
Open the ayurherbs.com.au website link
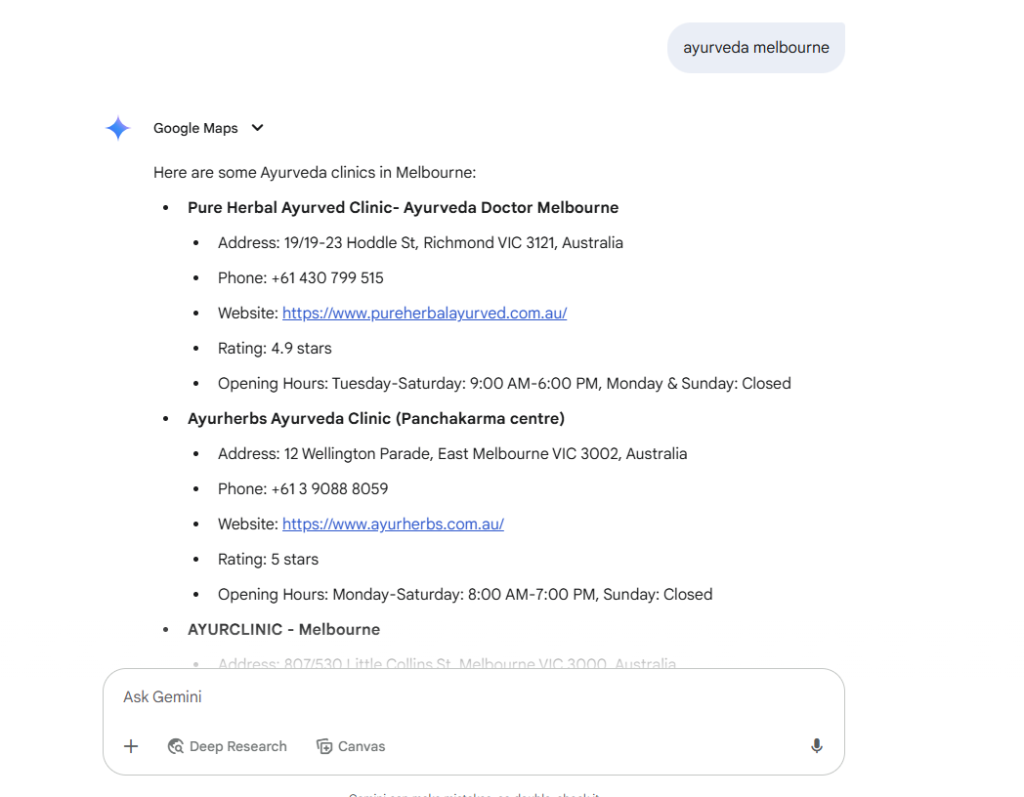click(x=393, y=524)
